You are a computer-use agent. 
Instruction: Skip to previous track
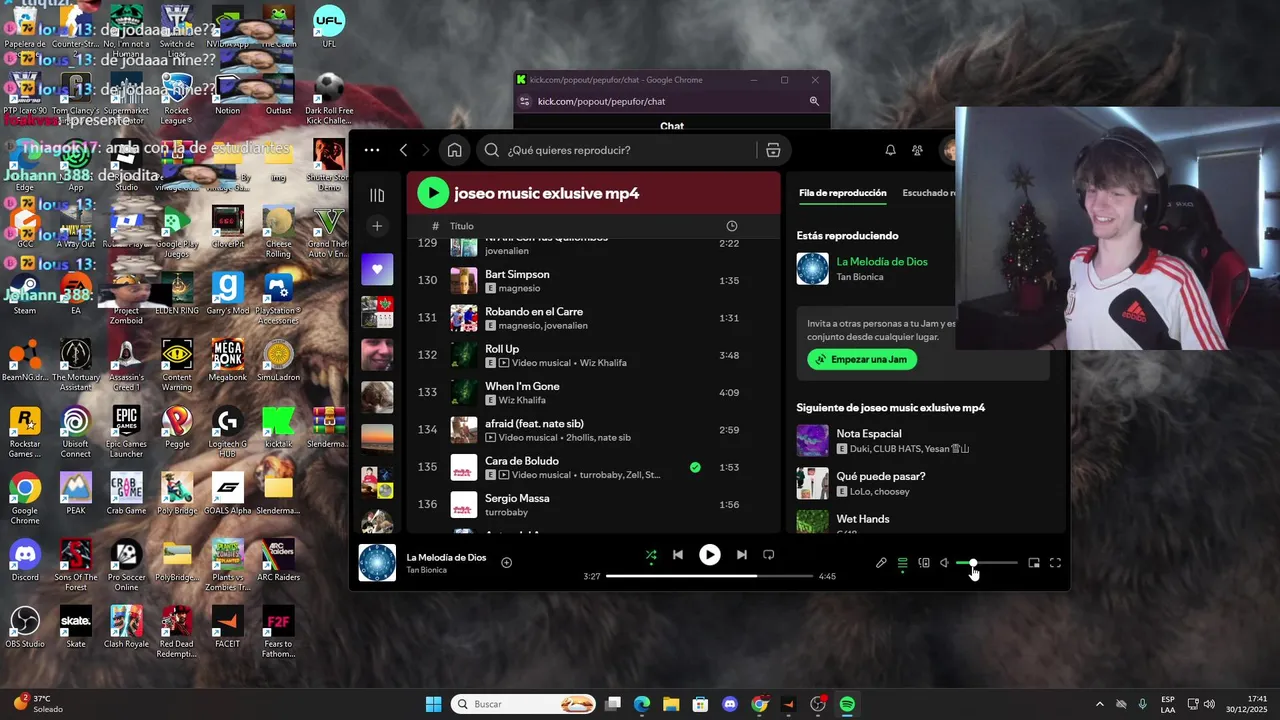(678, 555)
